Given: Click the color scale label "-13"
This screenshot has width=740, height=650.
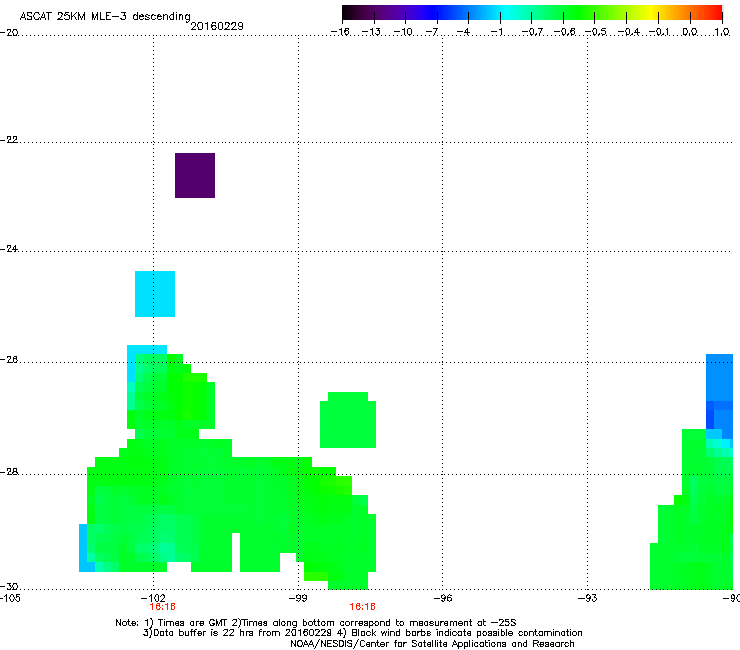Looking at the screenshot, I should pos(371,32).
